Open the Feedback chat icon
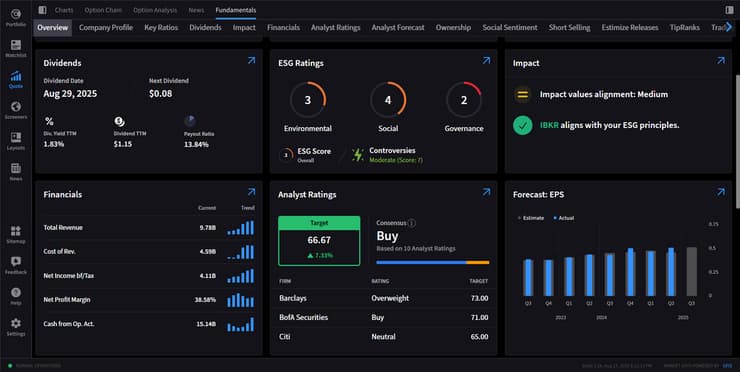 tap(16, 262)
